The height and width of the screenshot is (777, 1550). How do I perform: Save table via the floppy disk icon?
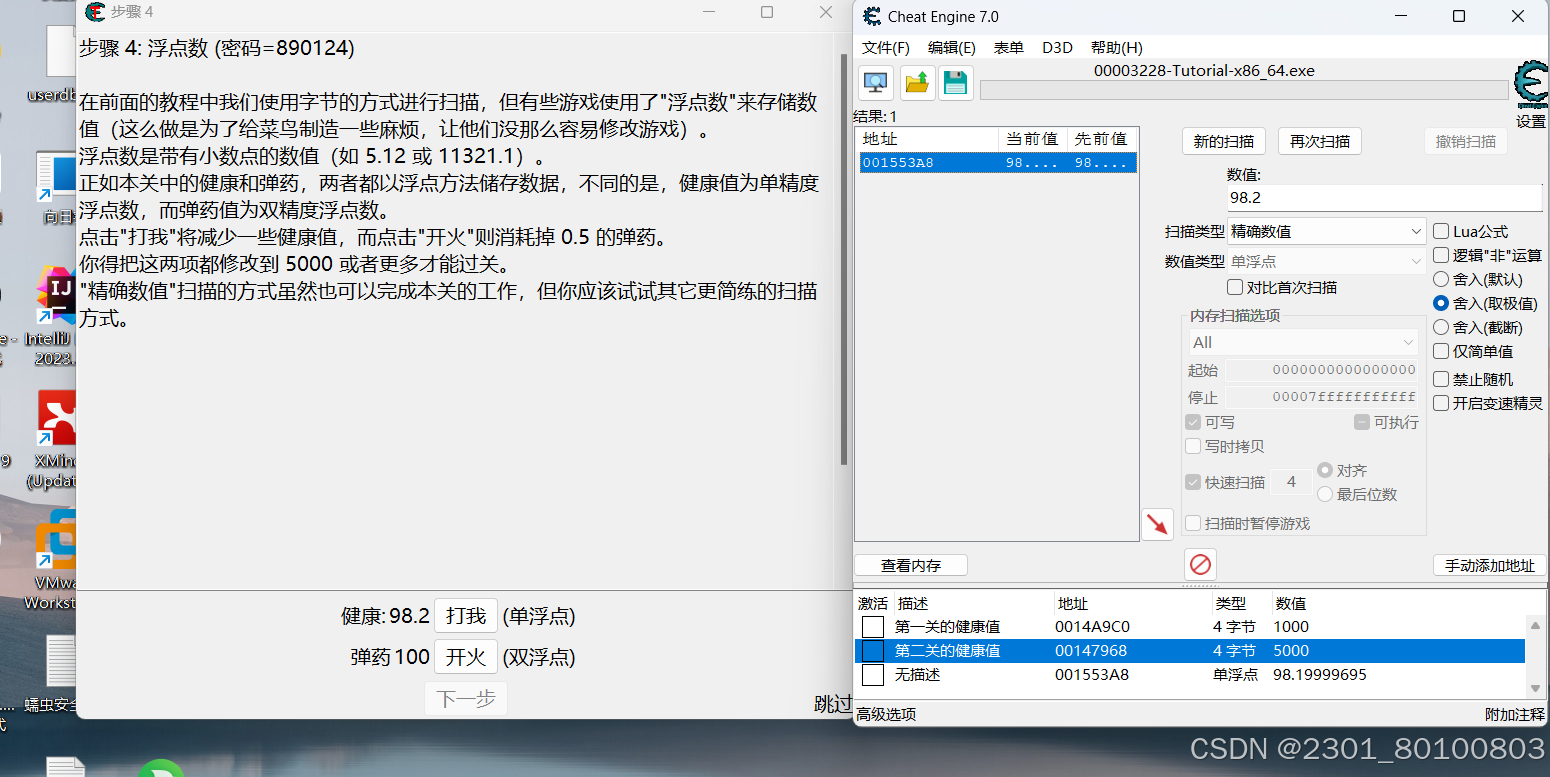point(956,83)
